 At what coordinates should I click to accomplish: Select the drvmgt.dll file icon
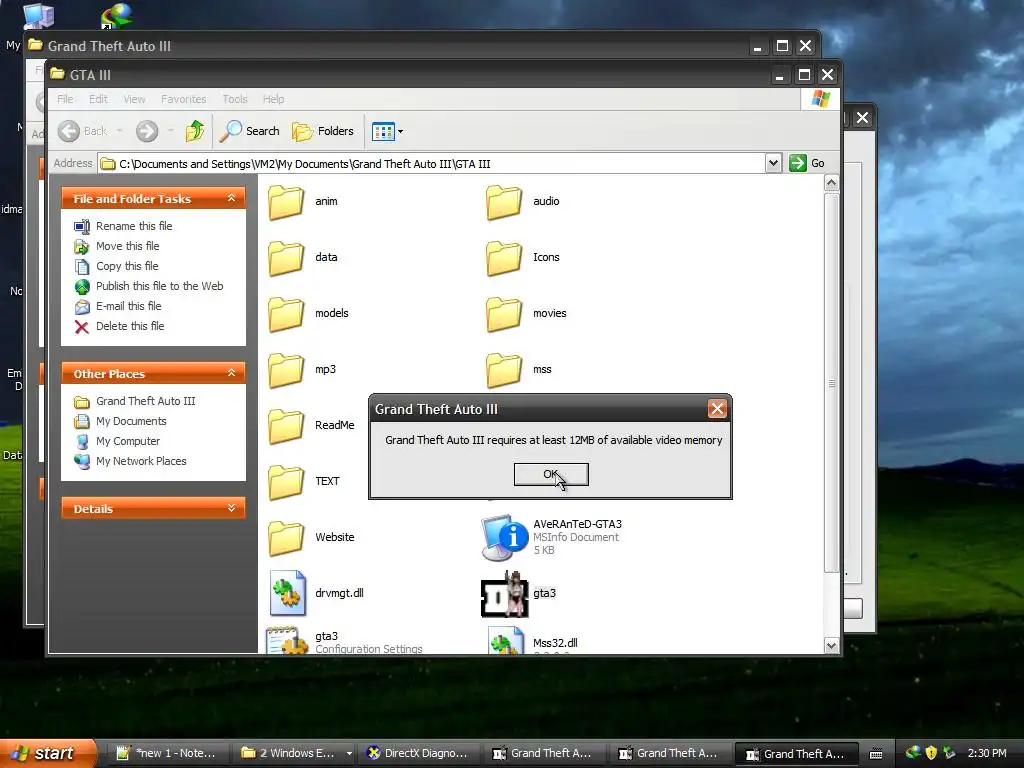click(287, 593)
